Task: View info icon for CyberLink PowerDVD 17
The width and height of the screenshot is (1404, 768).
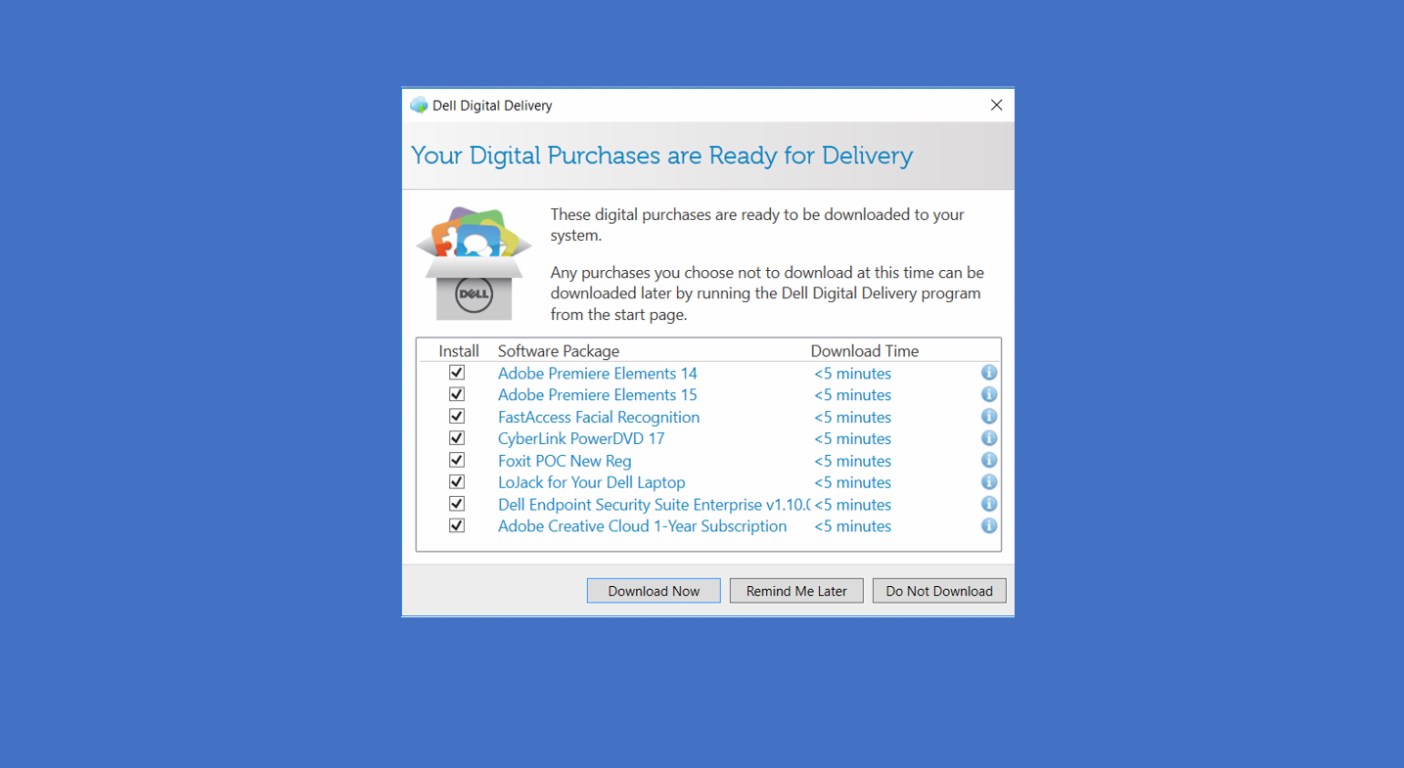Action: point(989,438)
